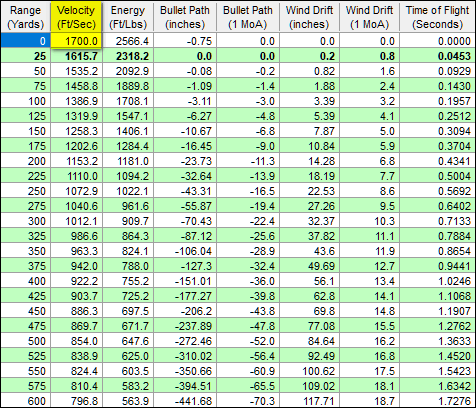Select the Bullet Path (inches) header
The image size is (476, 408).
[185, 17]
